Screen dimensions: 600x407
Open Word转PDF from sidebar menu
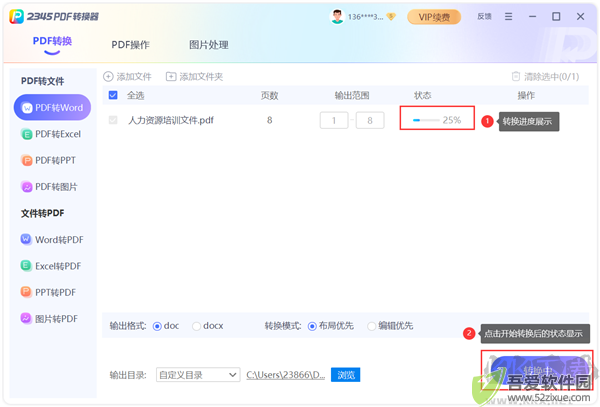[x=52, y=239]
